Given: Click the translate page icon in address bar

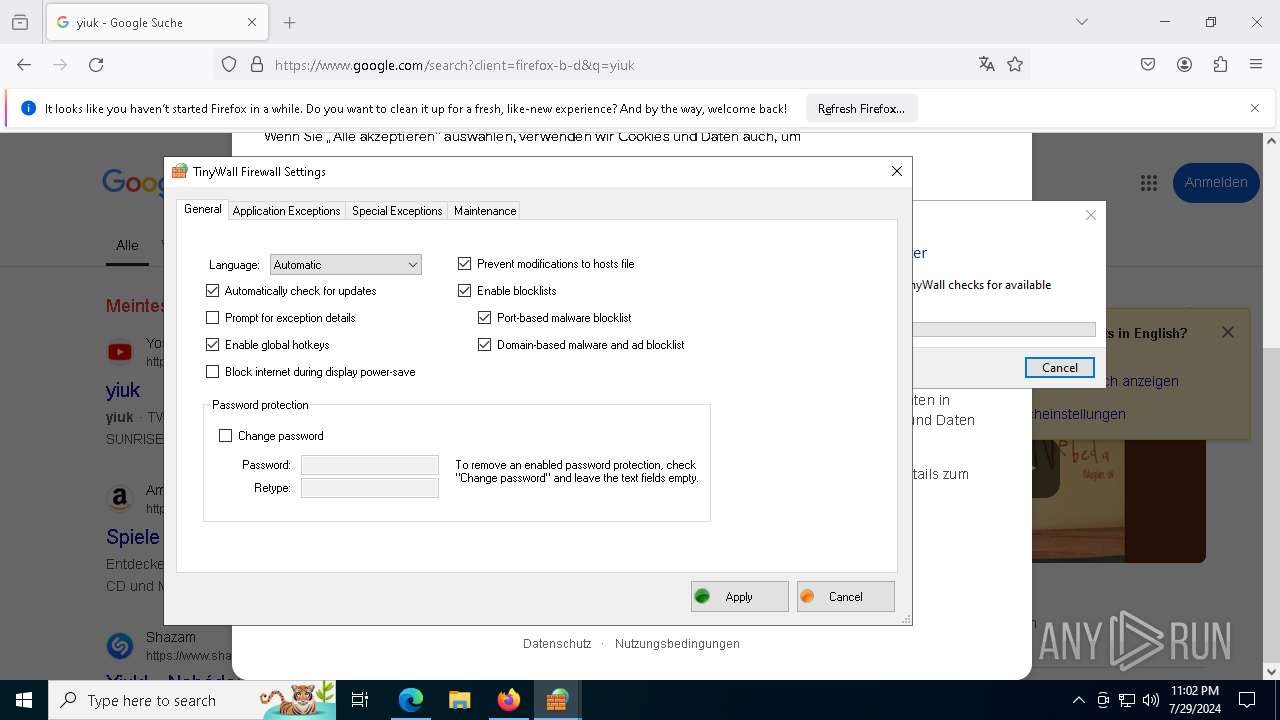Looking at the screenshot, I should click(x=987, y=65).
